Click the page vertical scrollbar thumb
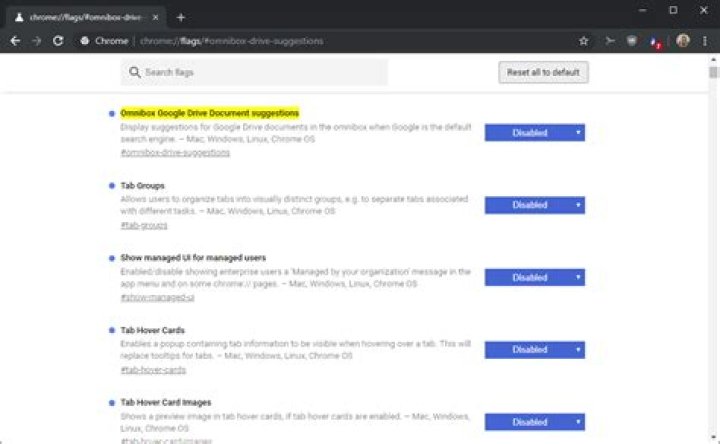 tap(713, 72)
